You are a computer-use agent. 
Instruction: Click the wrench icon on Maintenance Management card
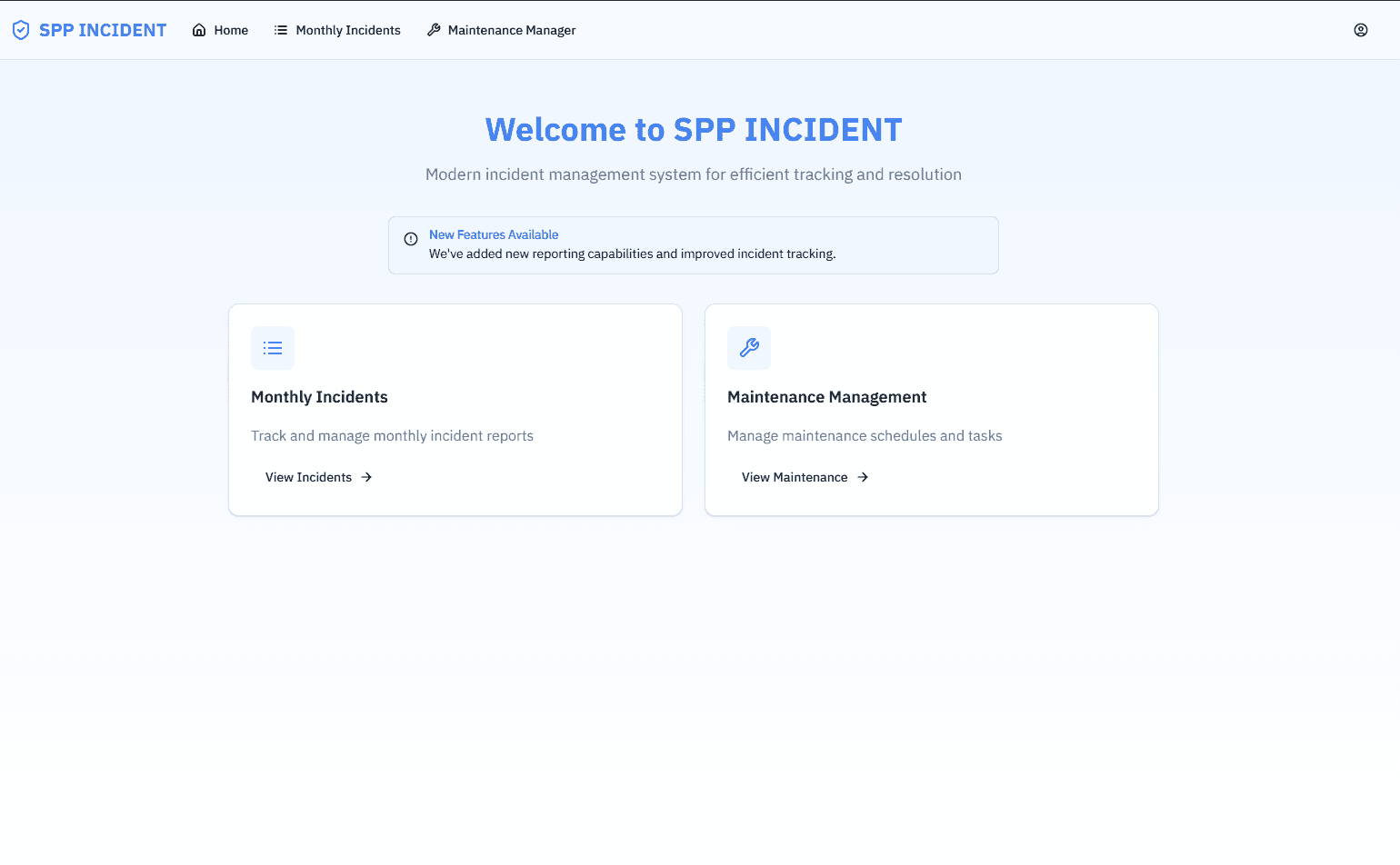(749, 348)
